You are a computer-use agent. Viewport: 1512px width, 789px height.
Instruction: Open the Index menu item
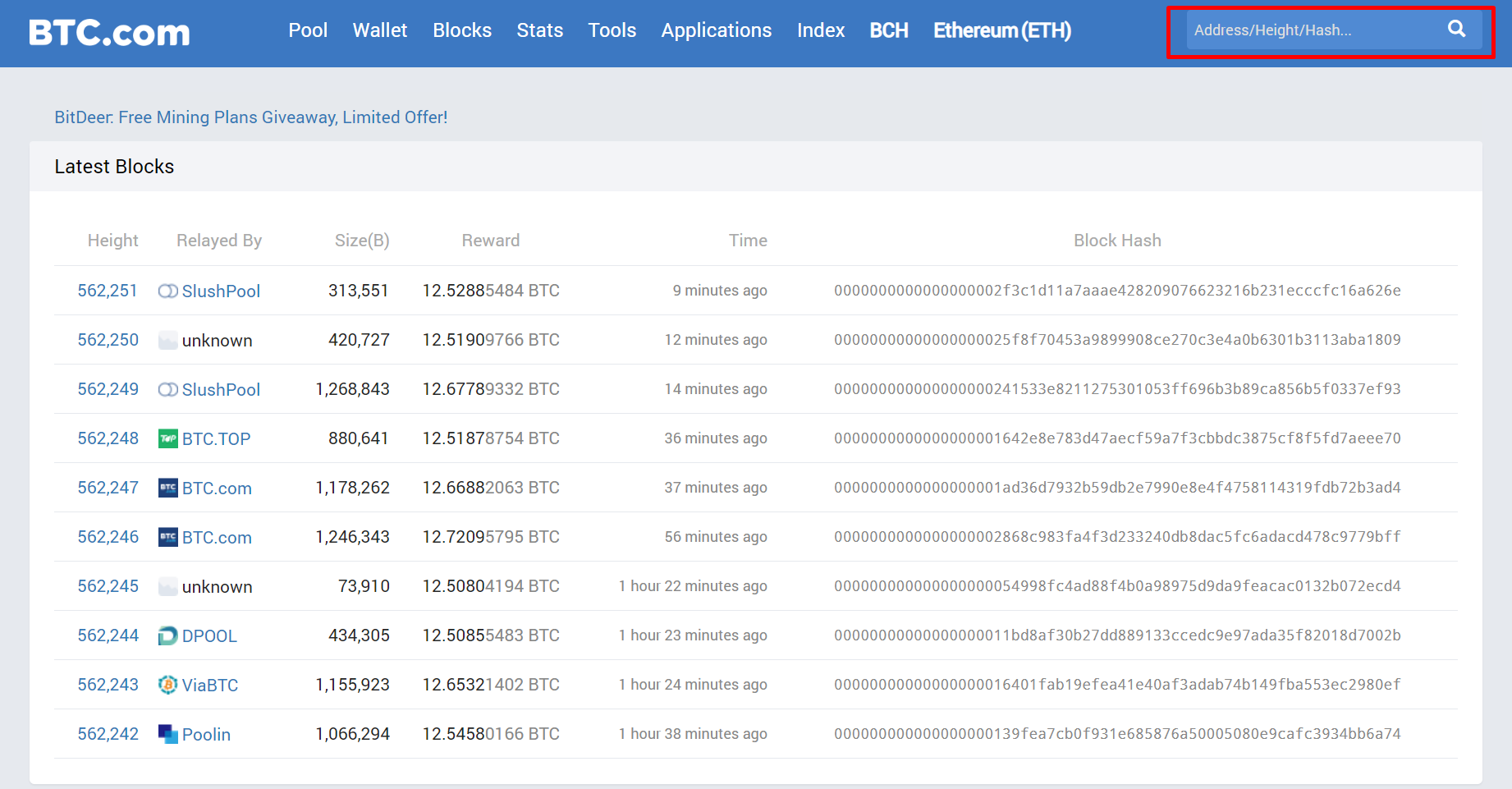(821, 30)
